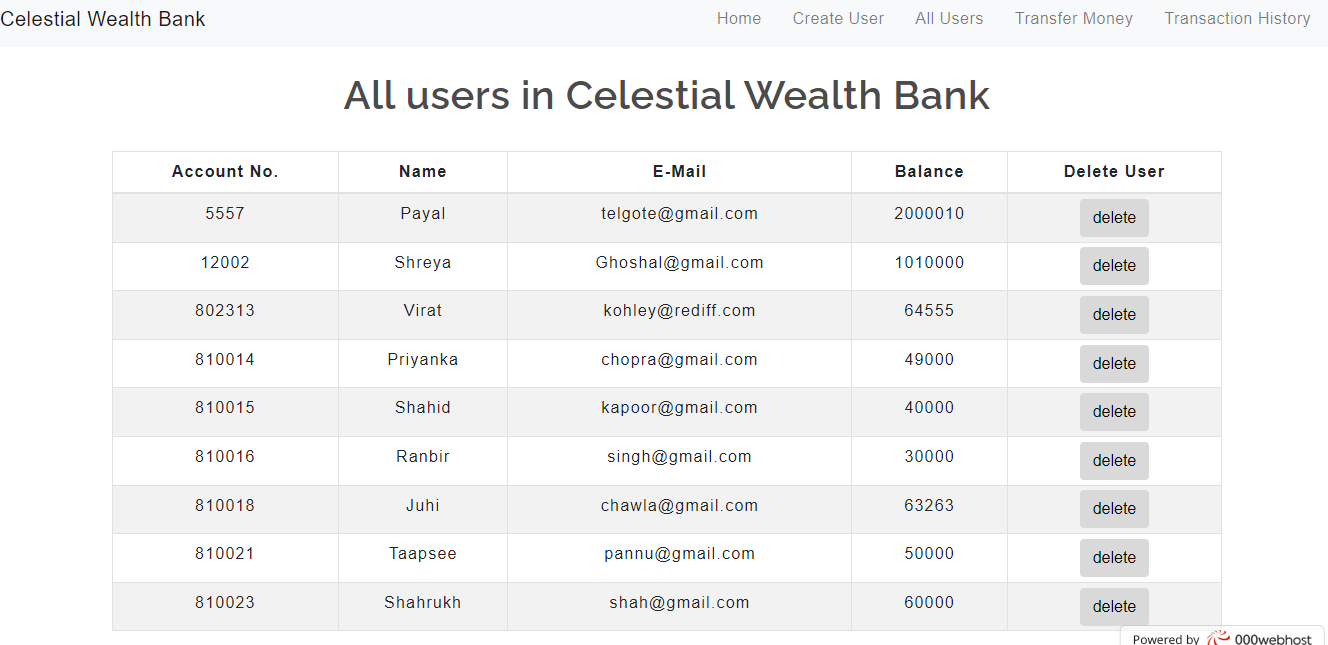Delete user Shreya

click(1114, 265)
